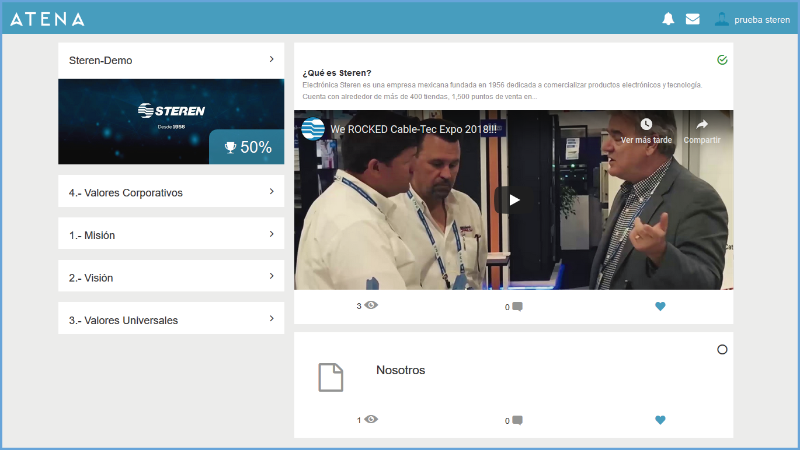Click the ¿Qué es Steren? title
Screen dimensions: 800x450
coord(337,73)
